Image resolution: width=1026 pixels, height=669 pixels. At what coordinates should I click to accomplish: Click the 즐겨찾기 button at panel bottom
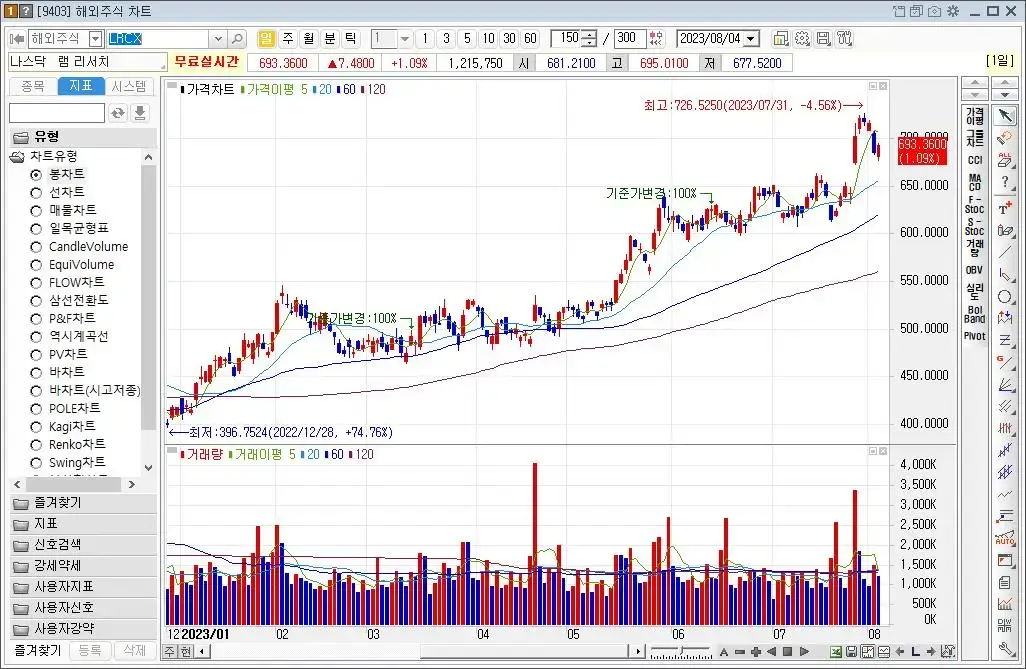pos(37,651)
